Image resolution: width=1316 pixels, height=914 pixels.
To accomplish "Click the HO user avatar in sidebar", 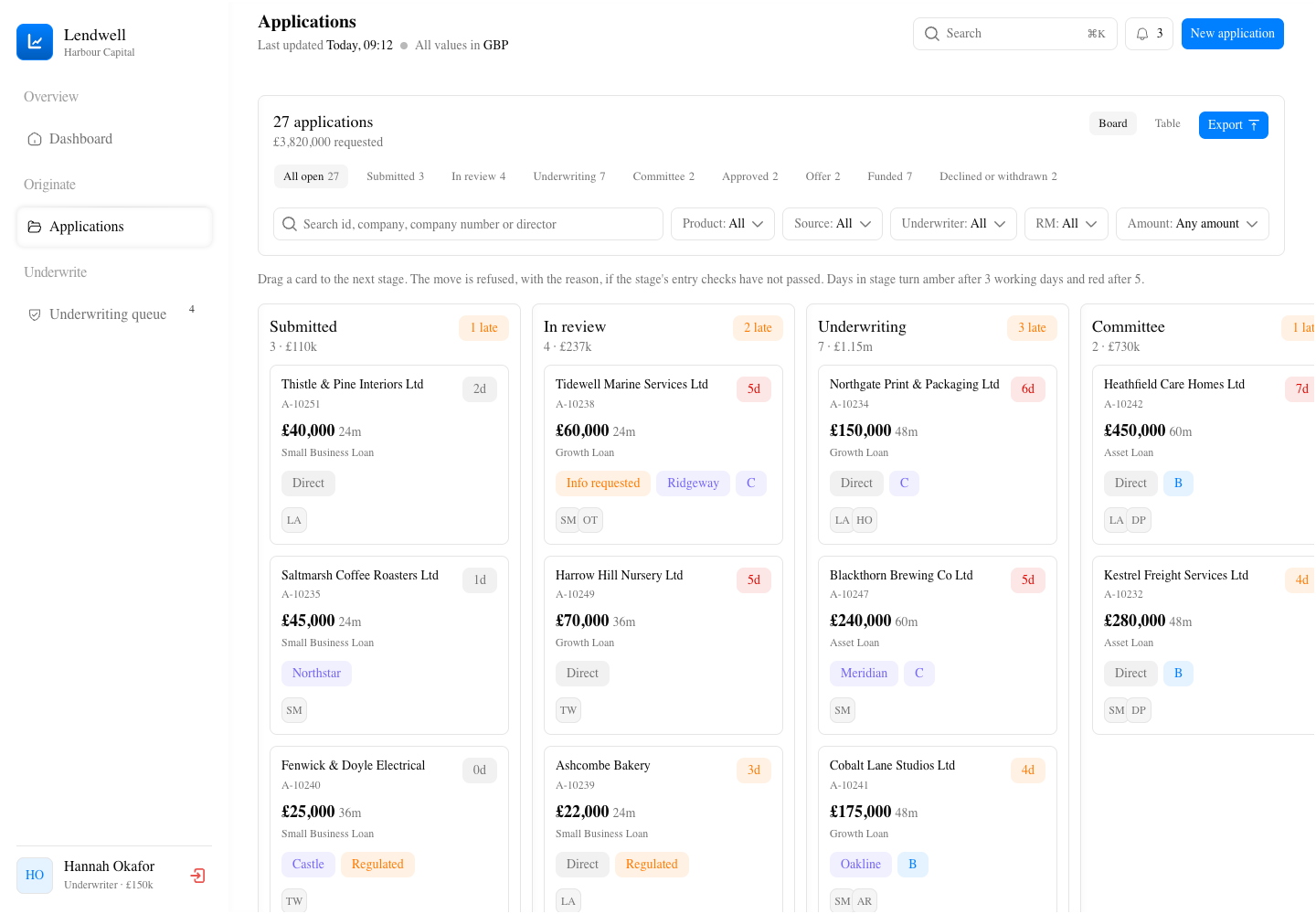I will [35, 876].
